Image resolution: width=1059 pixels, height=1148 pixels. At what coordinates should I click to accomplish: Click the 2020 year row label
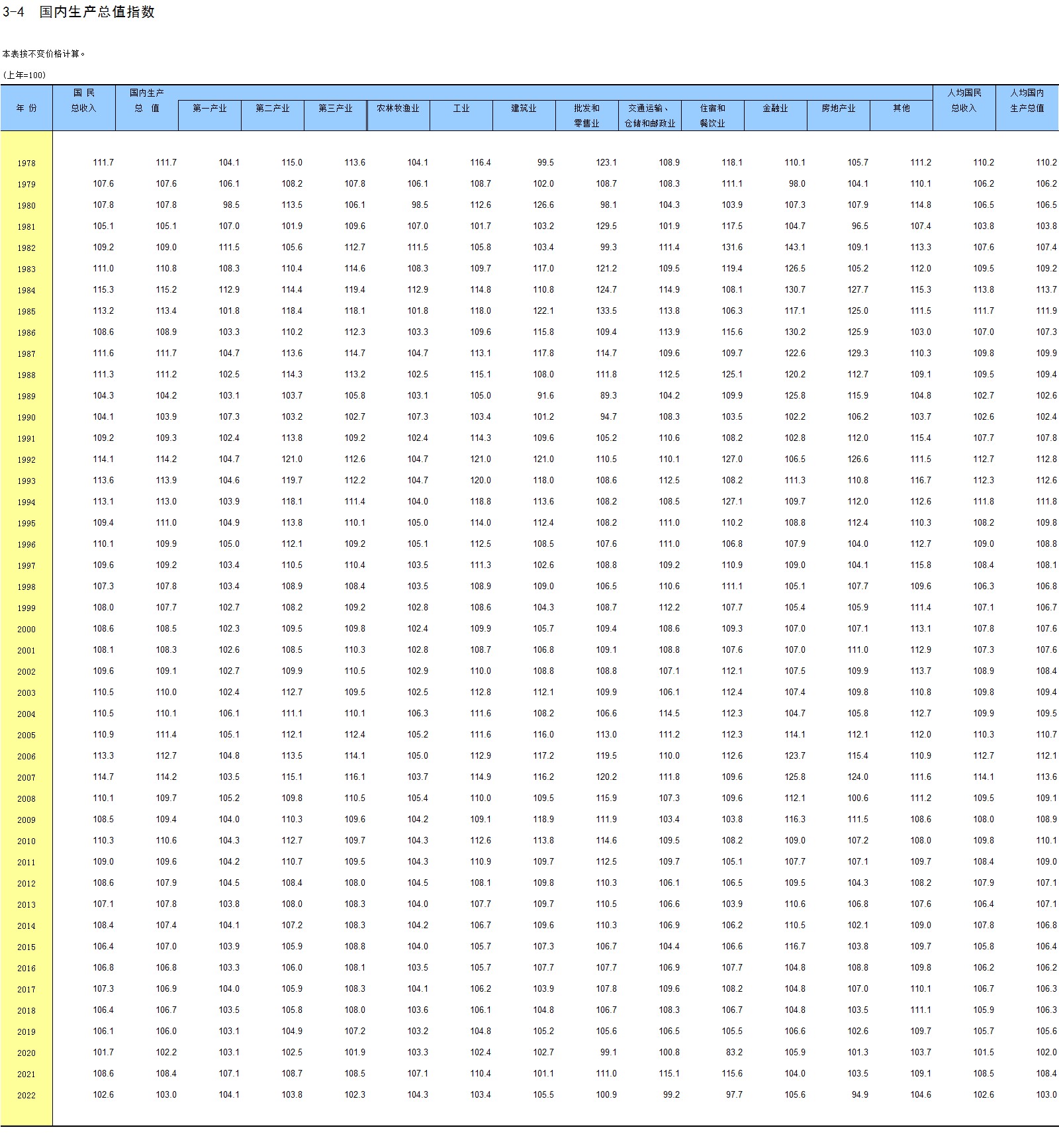pos(26,1053)
